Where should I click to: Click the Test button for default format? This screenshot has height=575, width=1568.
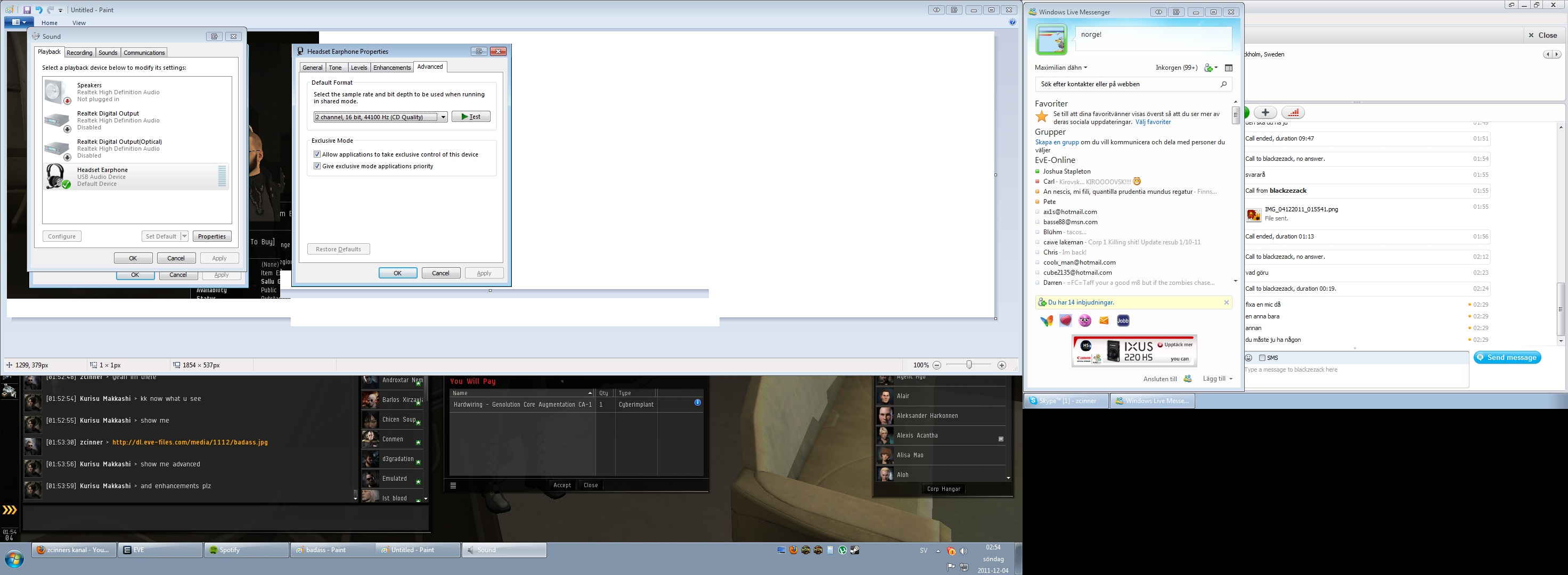470,117
